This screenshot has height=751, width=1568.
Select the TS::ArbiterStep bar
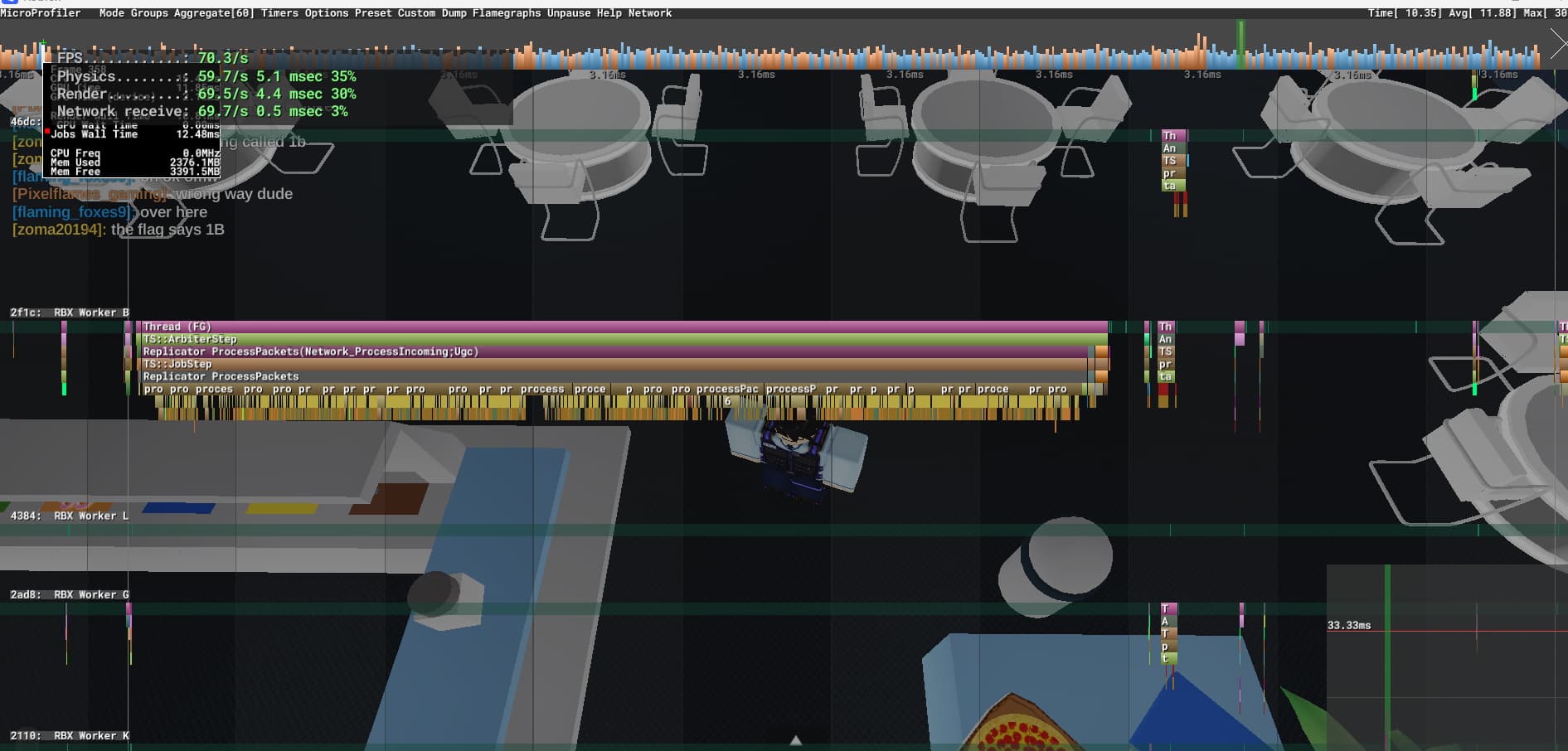(623, 339)
